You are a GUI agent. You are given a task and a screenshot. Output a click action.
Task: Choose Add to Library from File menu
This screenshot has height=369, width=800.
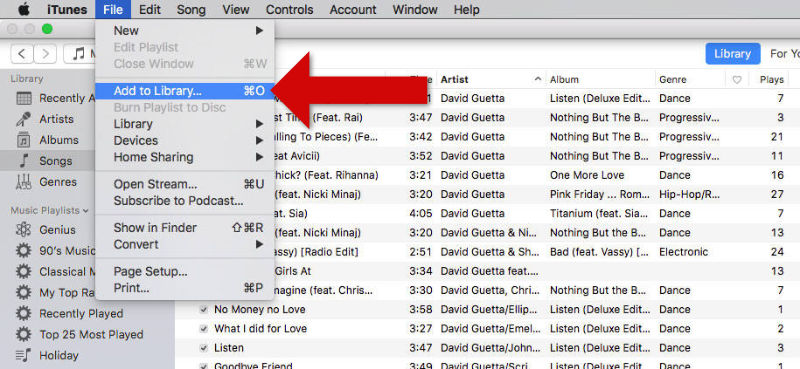pos(185,91)
